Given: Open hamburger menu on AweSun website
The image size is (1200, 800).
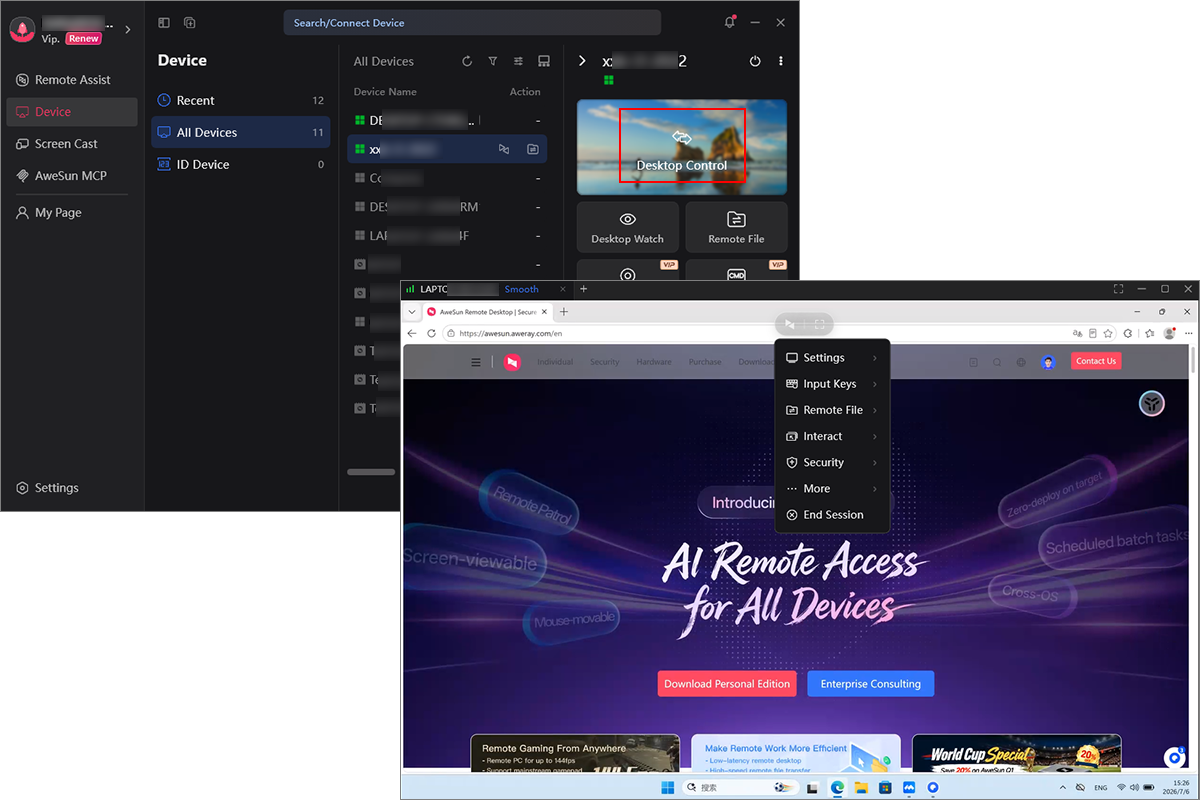Looking at the screenshot, I should coord(476,362).
